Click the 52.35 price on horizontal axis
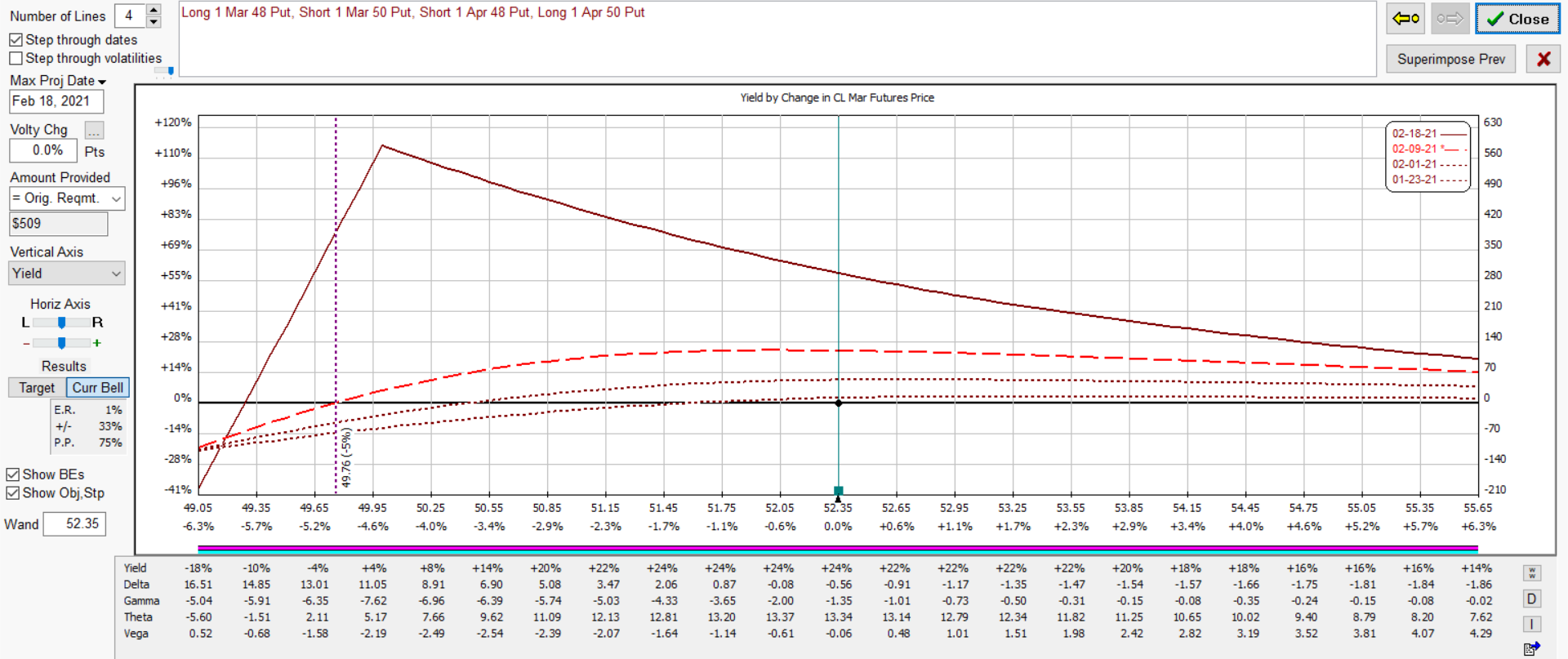 pyautogui.click(x=838, y=508)
